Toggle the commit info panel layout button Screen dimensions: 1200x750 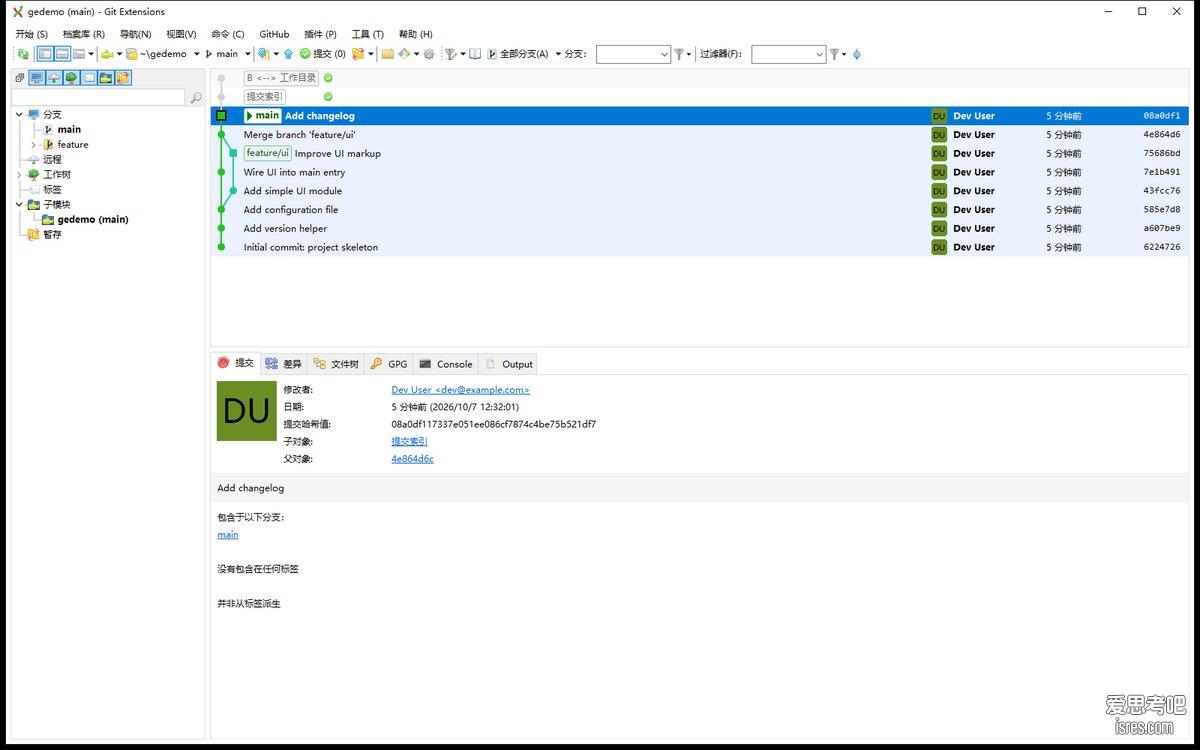pyautogui.click(x=62, y=54)
